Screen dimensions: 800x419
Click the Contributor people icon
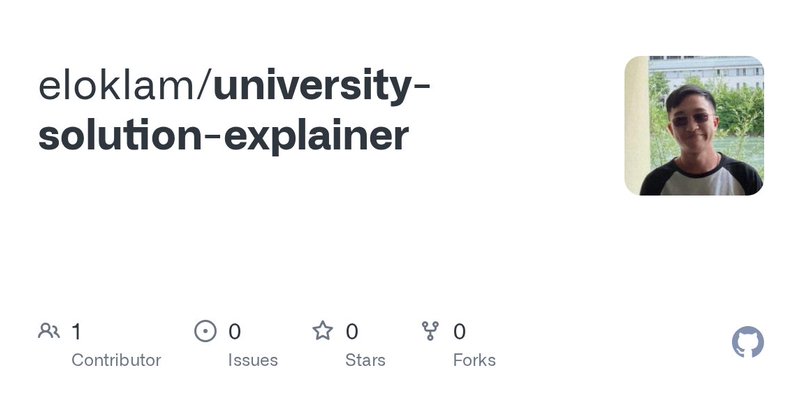(48, 331)
